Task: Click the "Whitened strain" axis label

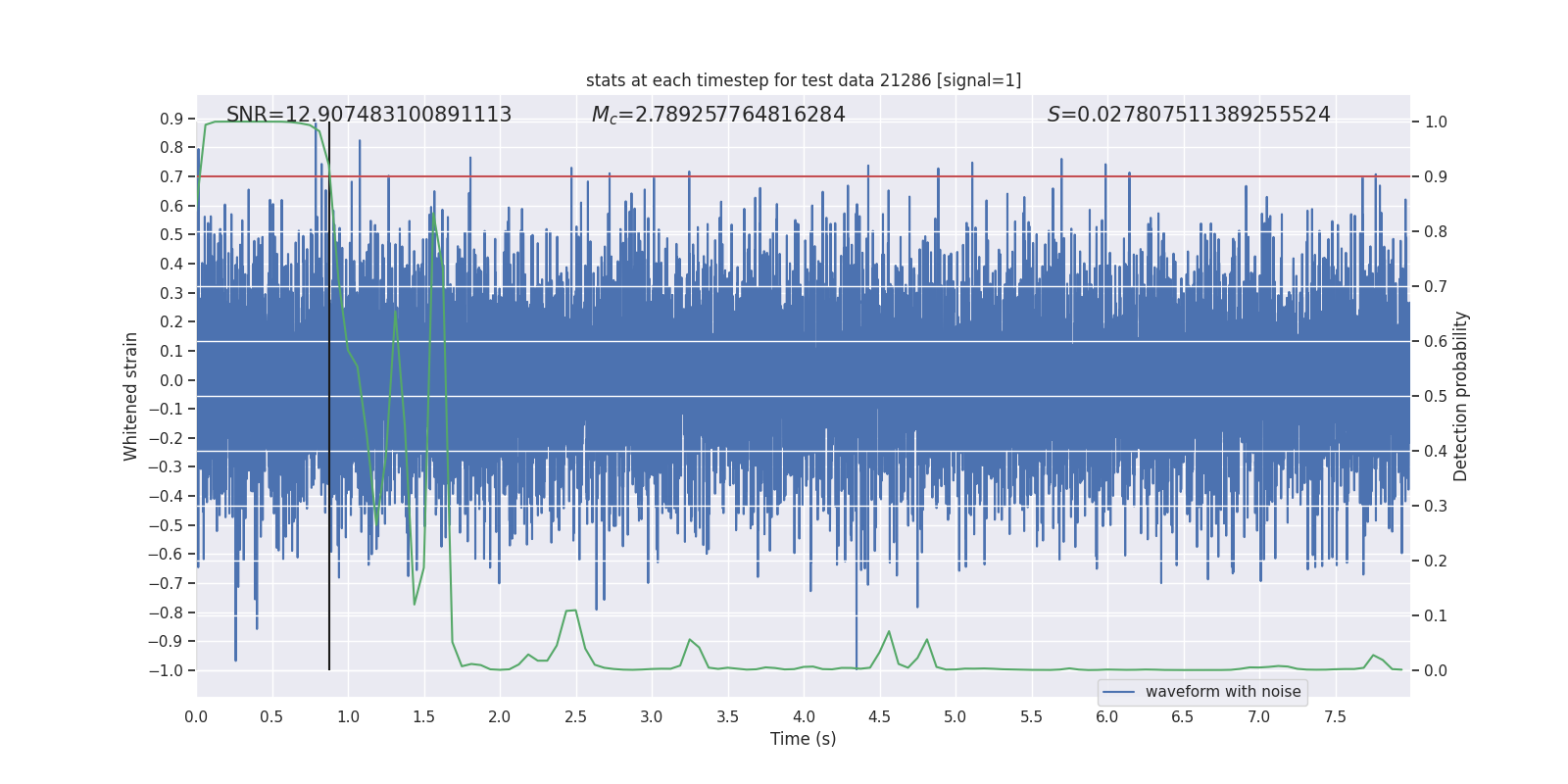Action: [131, 396]
